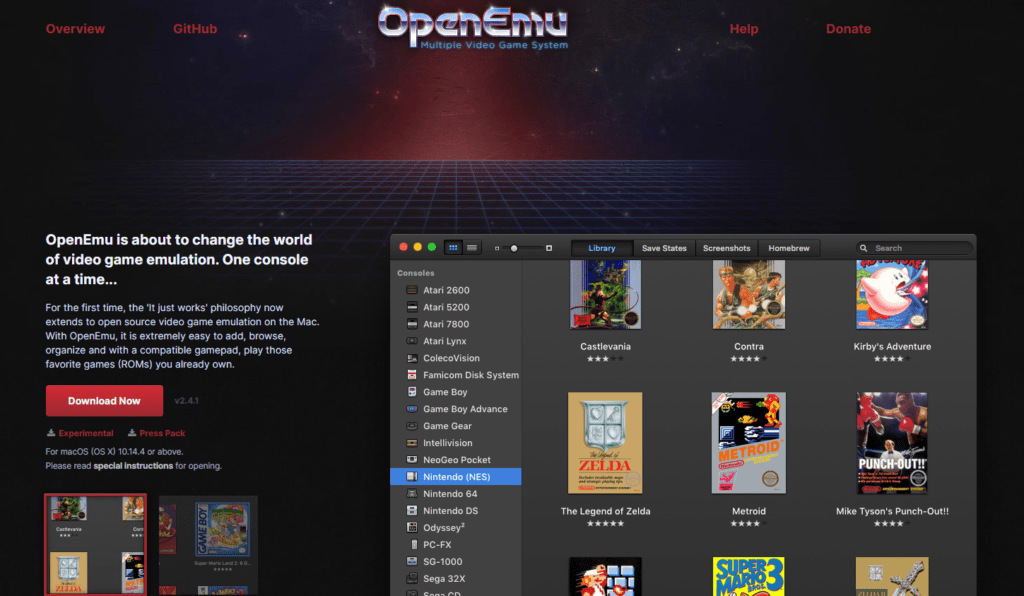Open the Save States tab

click(x=664, y=248)
